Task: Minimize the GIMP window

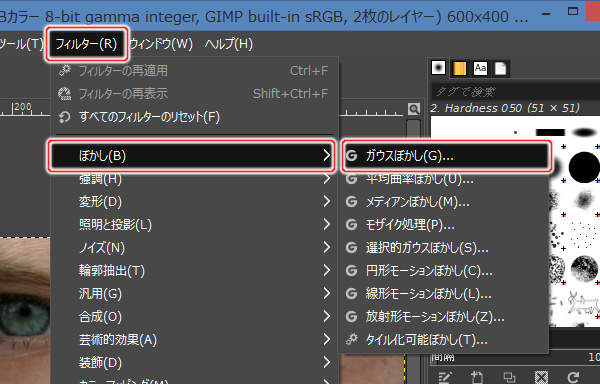Action: click(x=546, y=14)
